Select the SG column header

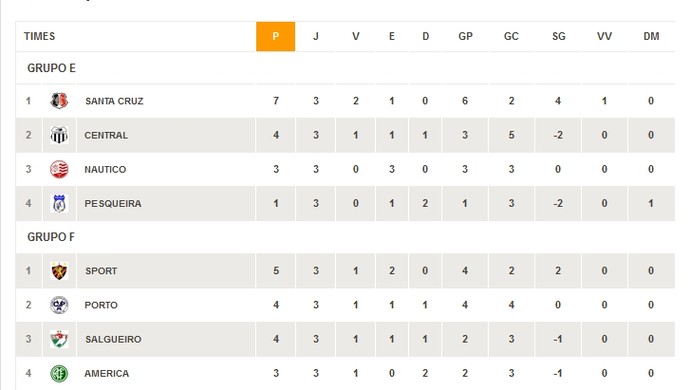click(x=558, y=37)
